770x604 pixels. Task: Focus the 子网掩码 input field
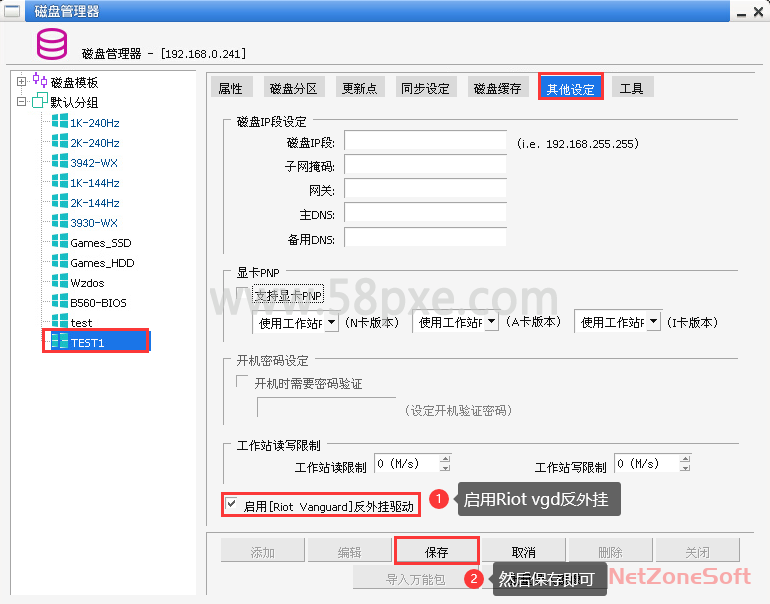[x=425, y=165]
